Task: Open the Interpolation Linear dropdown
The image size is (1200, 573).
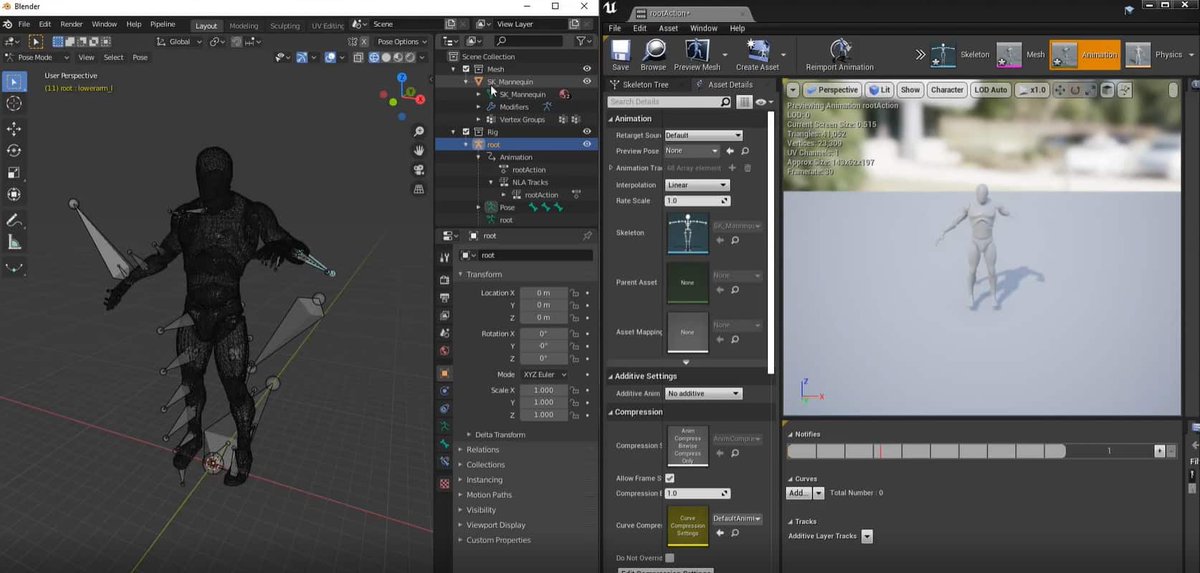Action: (x=698, y=185)
